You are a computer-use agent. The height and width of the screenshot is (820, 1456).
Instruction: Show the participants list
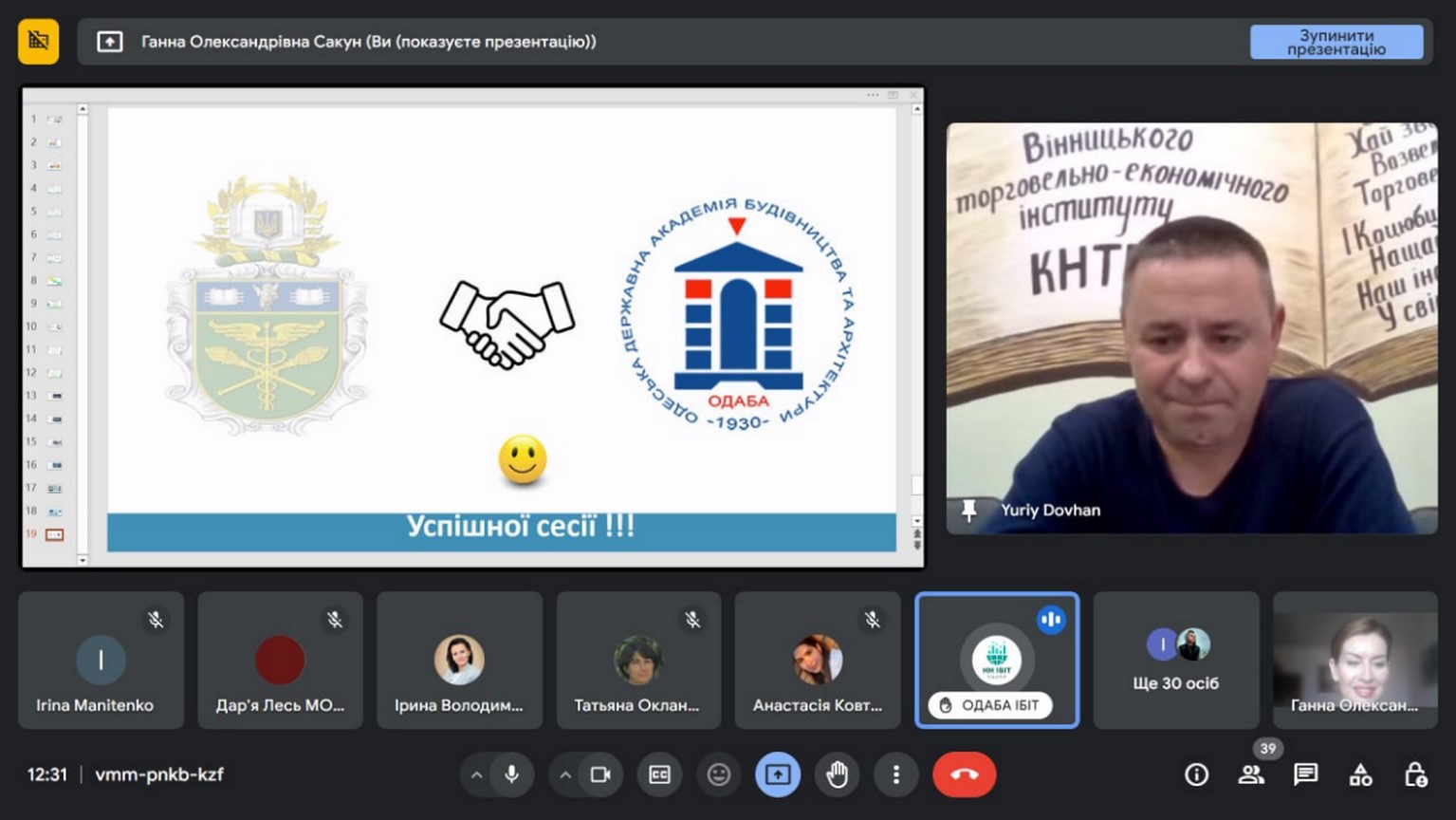click(1251, 774)
